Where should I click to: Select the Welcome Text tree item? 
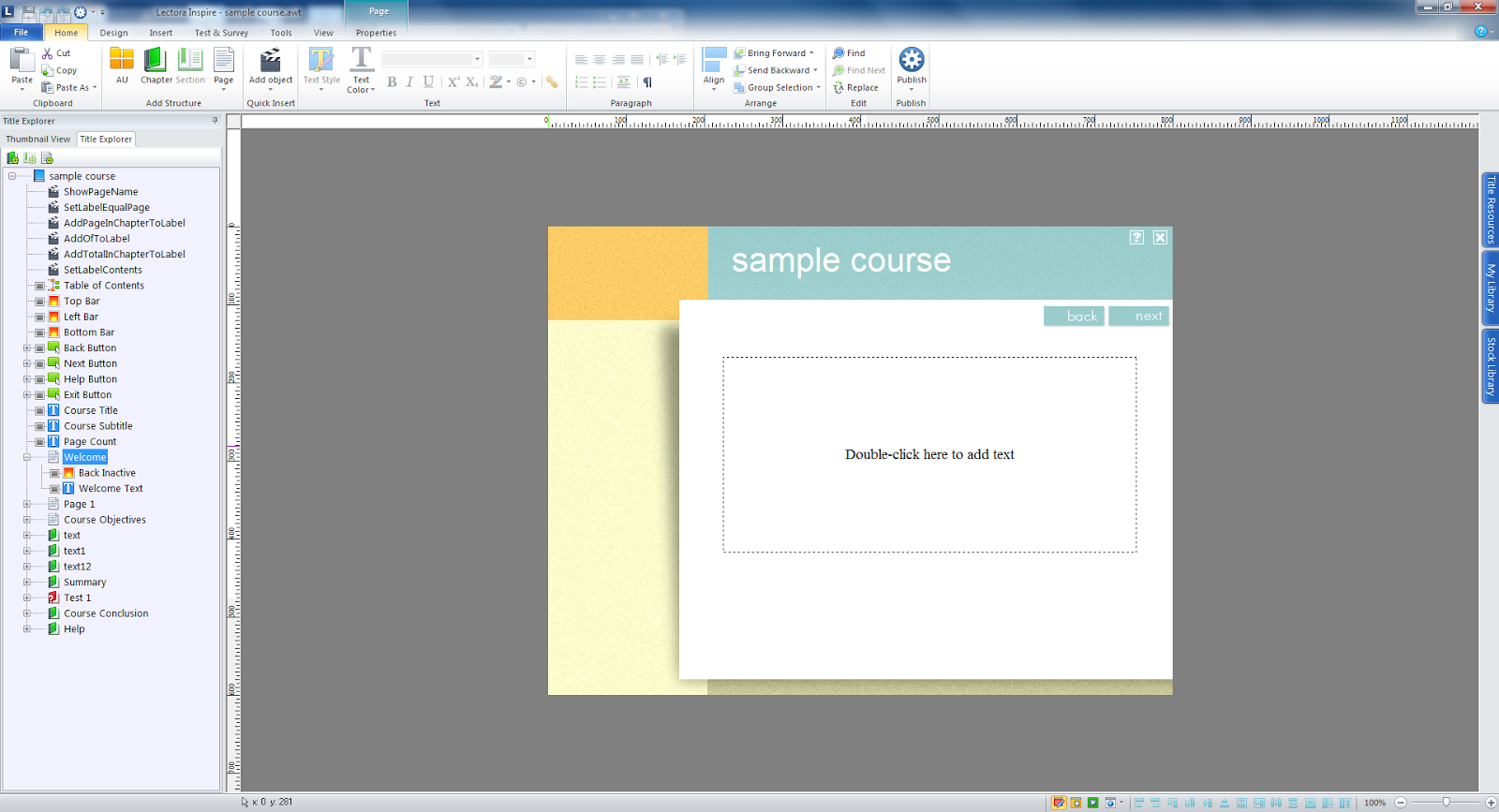pyautogui.click(x=111, y=489)
